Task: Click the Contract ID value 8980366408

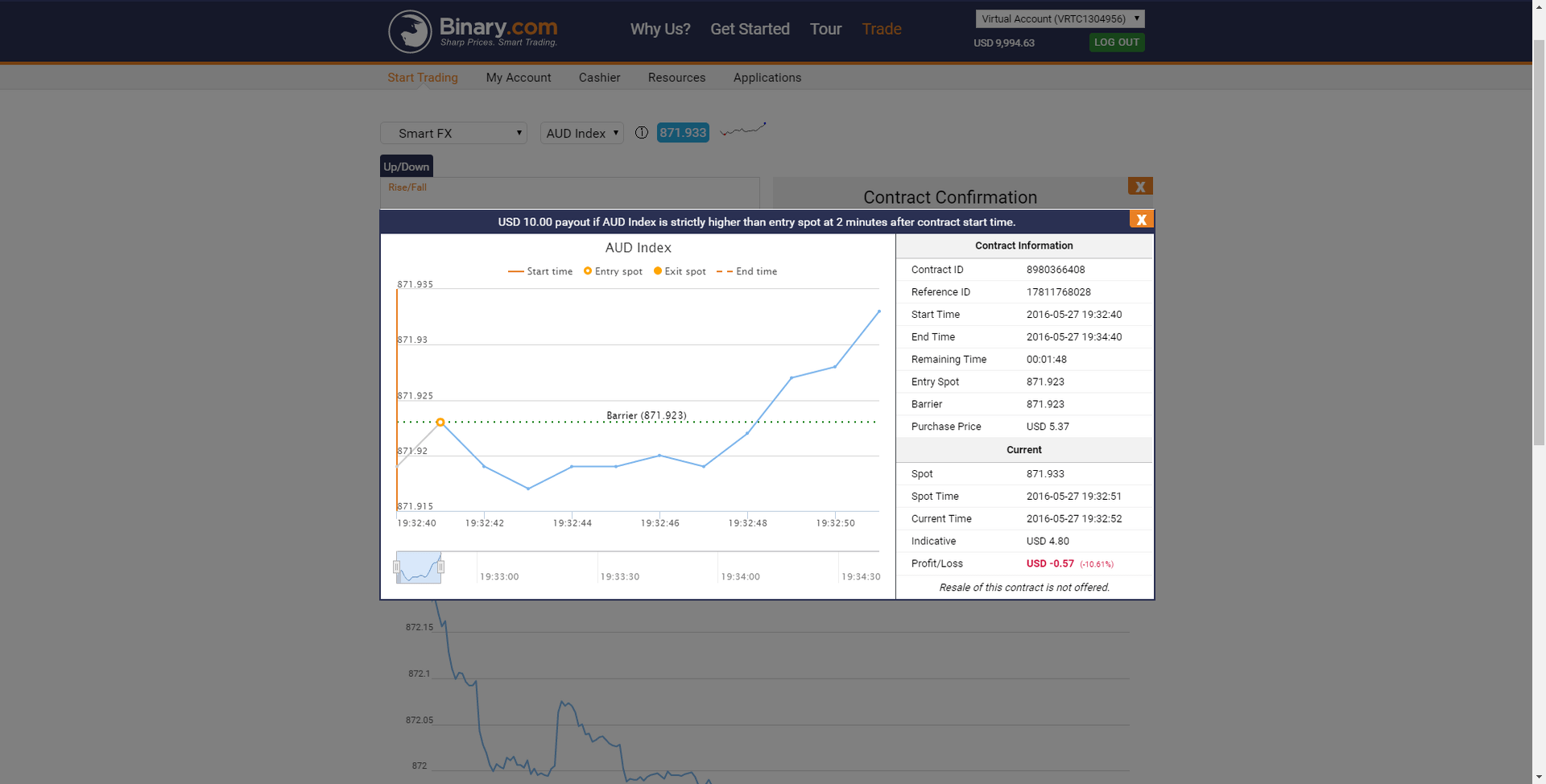Action: click(1056, 270)
